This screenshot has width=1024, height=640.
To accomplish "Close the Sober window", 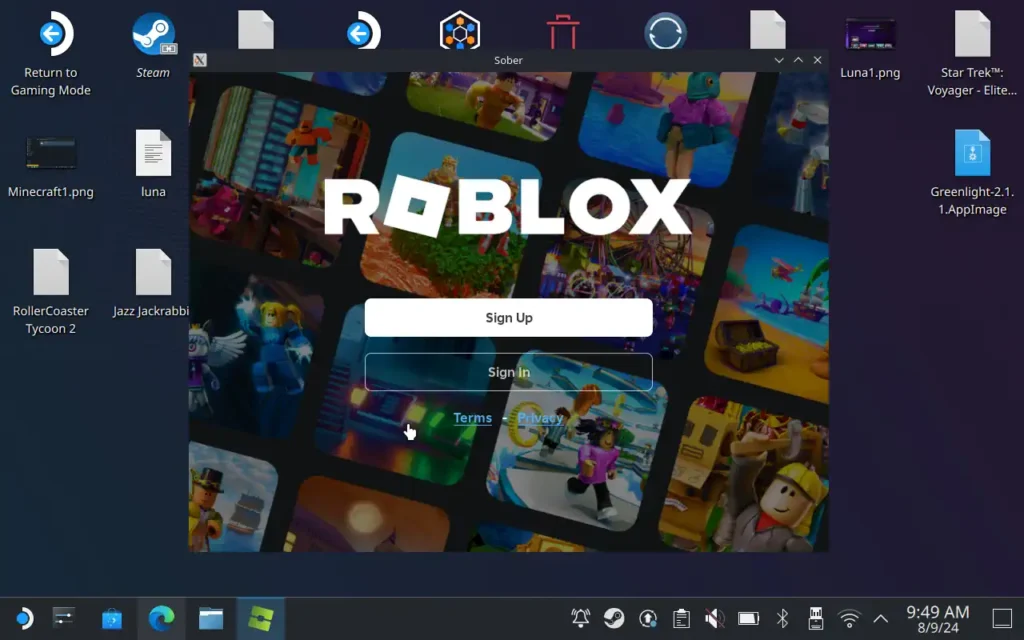I will 818,60.
